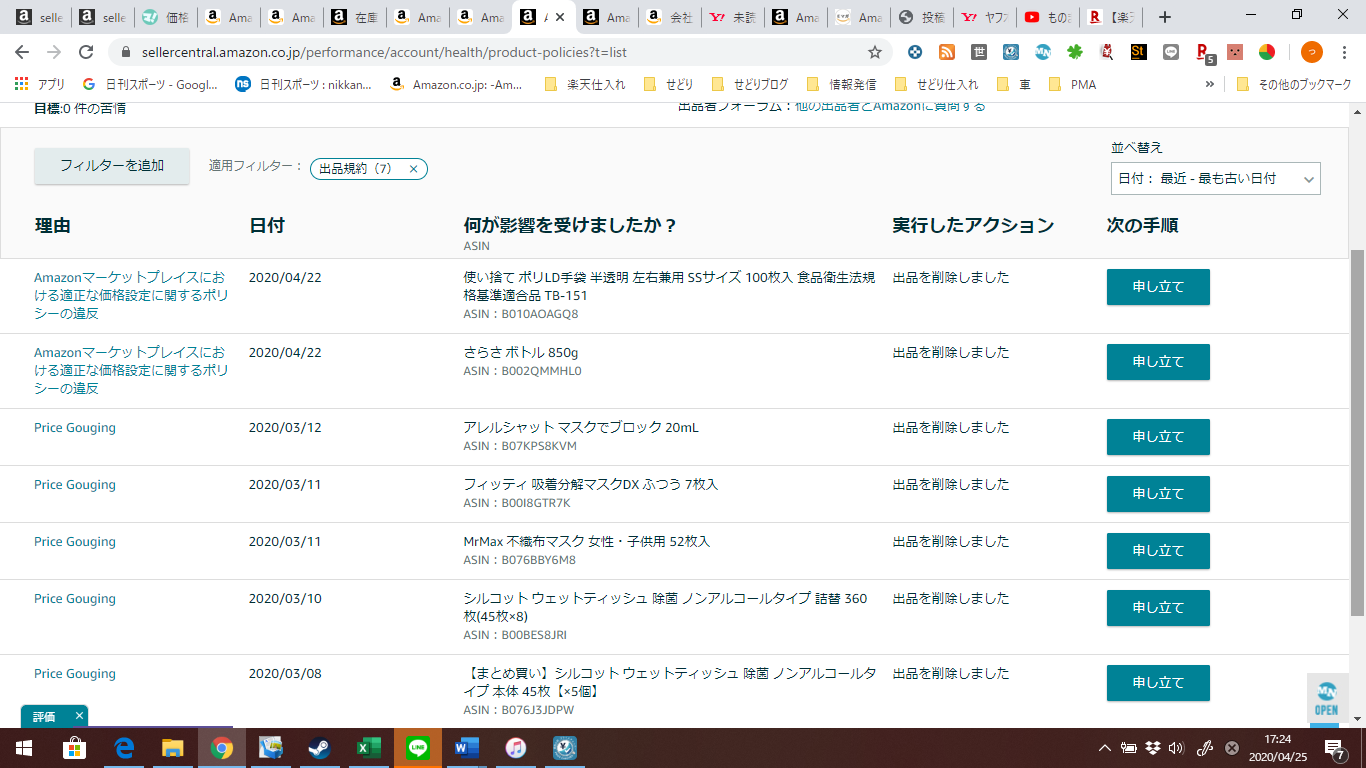The height and width of the screenshot is (768, 1366).
Task: Open the せどり bookmark folder
Action: [668, 85]
